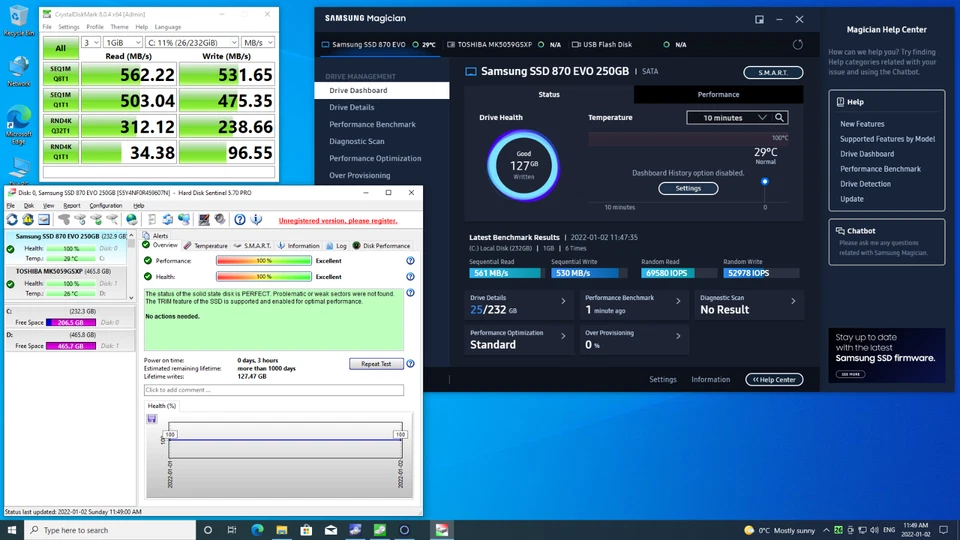This screenshot has height=540, width=960.
Task: Click the Cortana circle icon on taskbar
Action: [208, 530]
